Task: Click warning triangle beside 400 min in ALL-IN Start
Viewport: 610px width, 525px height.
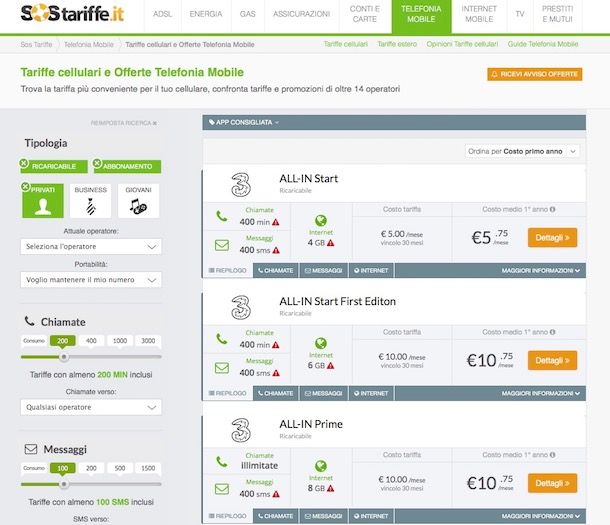Action: coord(276,222)
